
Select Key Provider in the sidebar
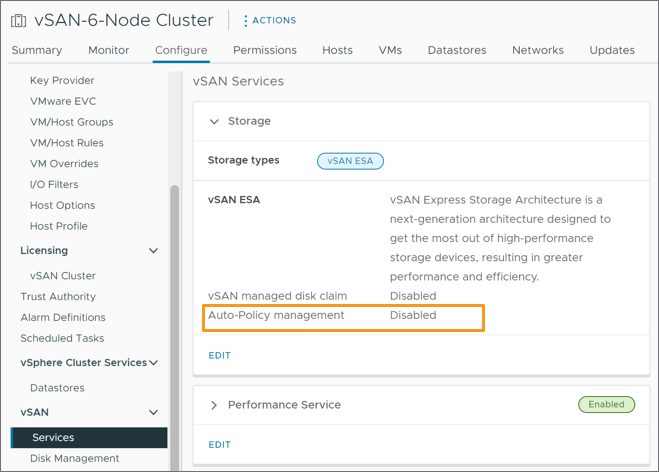point(62,81)
